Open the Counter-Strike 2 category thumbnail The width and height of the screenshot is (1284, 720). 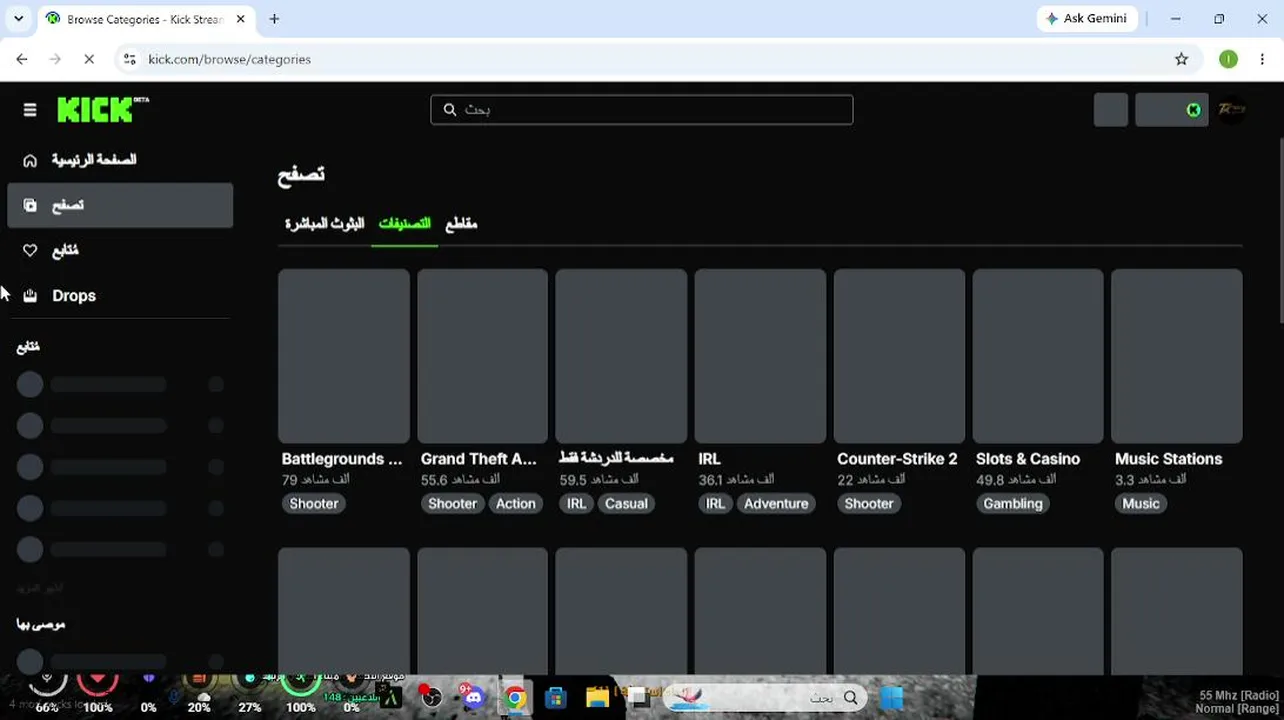(x=899, y=356)
